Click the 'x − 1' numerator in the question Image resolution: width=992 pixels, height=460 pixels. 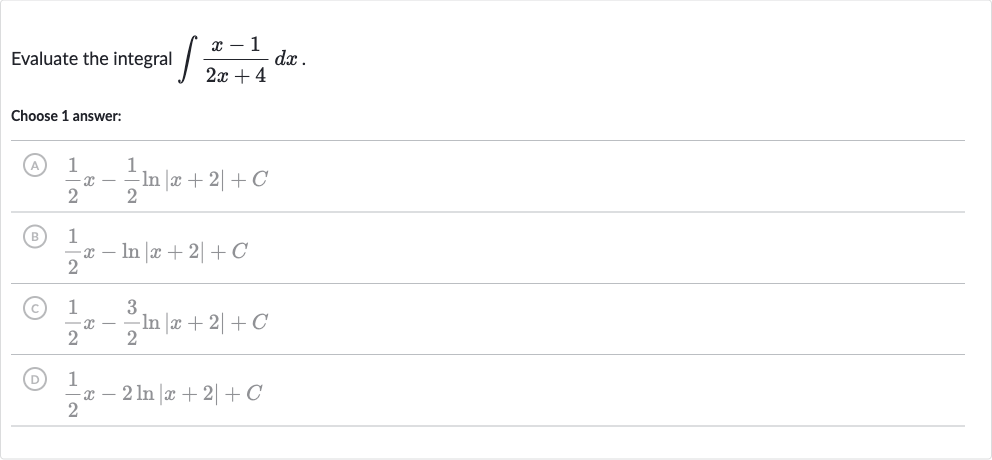236,45
